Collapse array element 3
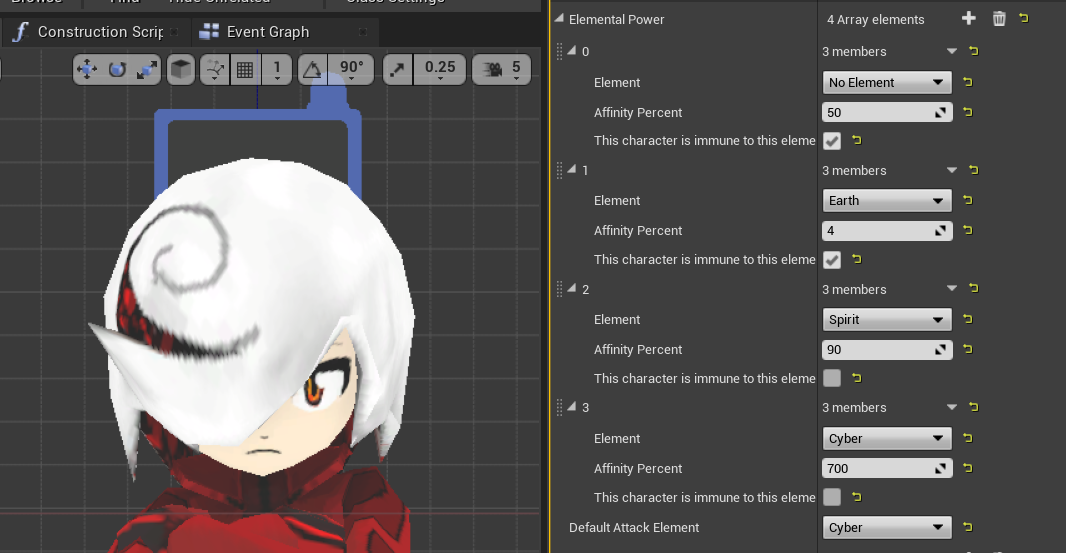Image resolution: width=1066 pixels, height=553 pixels. click(572, 407)
